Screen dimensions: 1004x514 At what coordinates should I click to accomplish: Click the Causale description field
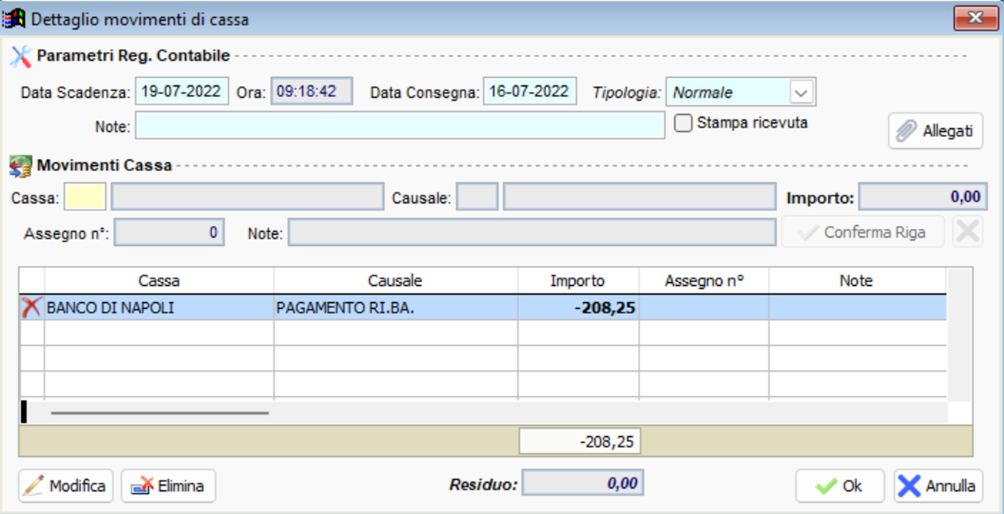[x=640, y=197]
